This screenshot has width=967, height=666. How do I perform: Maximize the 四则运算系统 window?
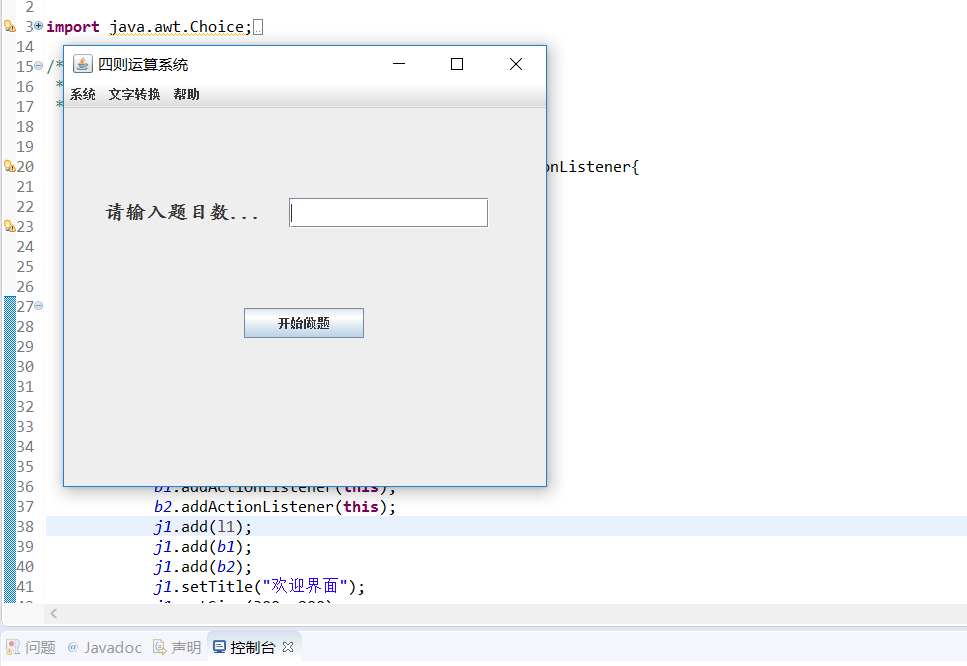click(457, 64)
